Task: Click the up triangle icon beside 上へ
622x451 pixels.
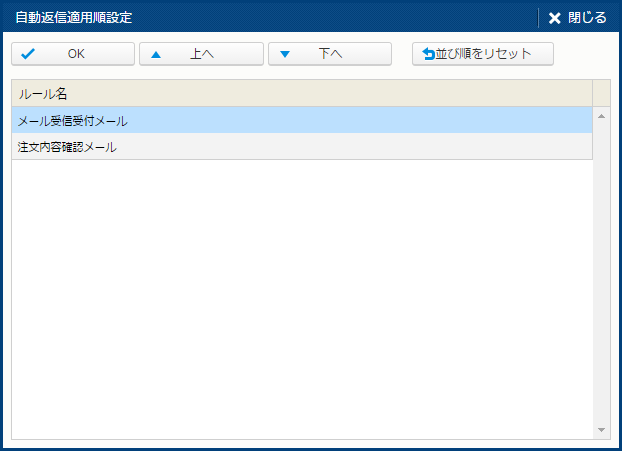Action: [x=156, y=54]
